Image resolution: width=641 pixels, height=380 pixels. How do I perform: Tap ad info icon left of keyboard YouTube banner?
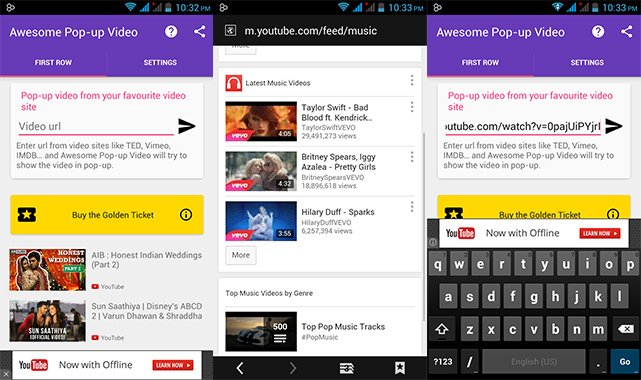point(433,242)
